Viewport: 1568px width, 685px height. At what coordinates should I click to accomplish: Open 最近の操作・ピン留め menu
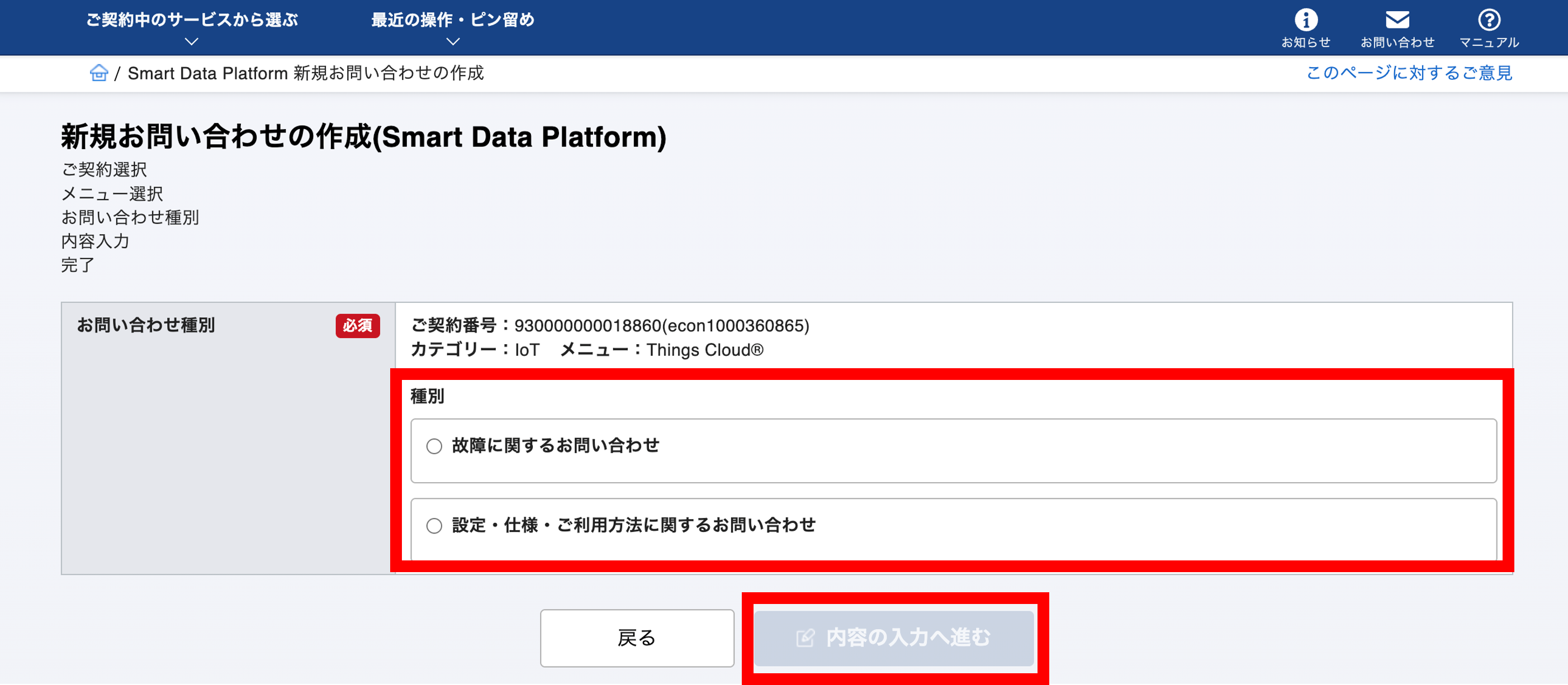[x=453, y=20]
